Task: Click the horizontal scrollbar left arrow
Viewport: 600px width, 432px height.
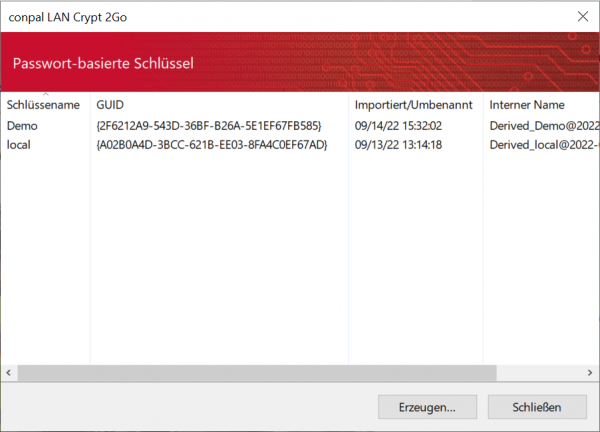Action: pos(9,373)
